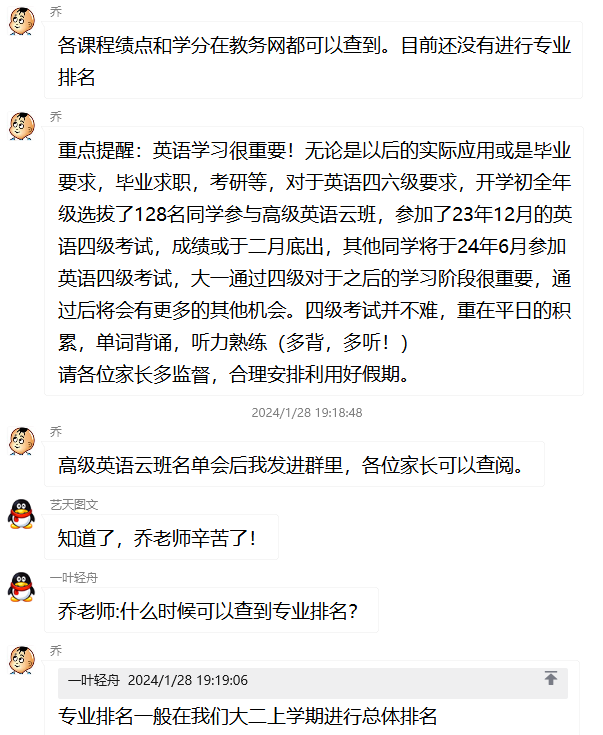This screenshot has height=735, width=603.
Task: Select the message 知道了，乔老师辛苦了！
Action: [158, 538]
